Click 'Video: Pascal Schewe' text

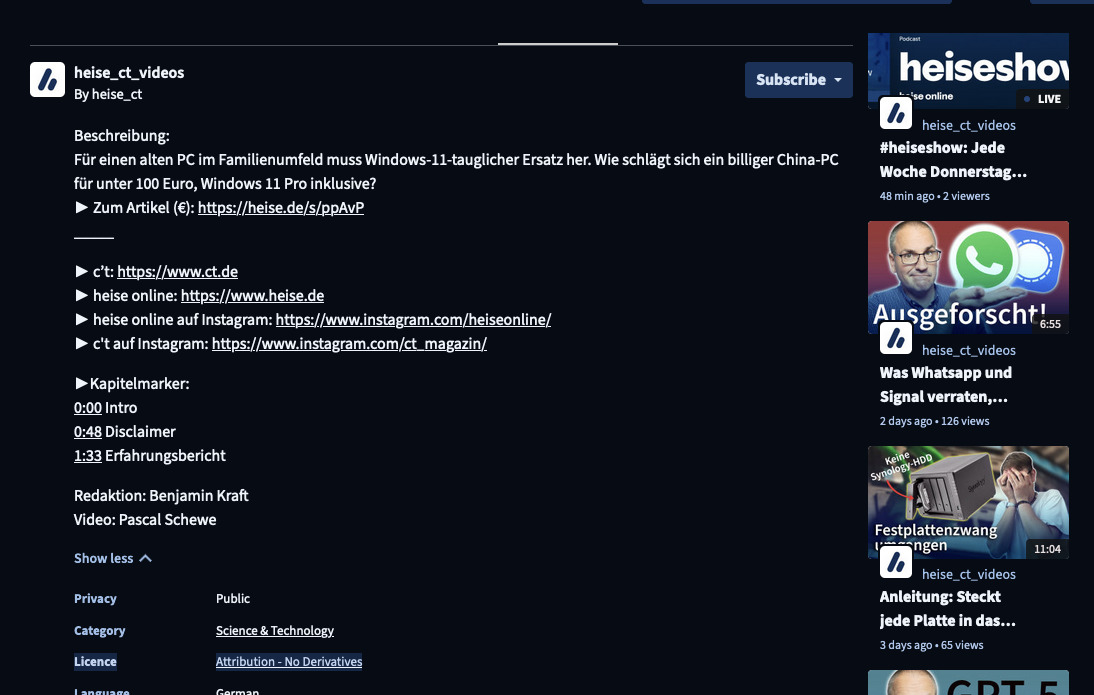click(145, 520)
